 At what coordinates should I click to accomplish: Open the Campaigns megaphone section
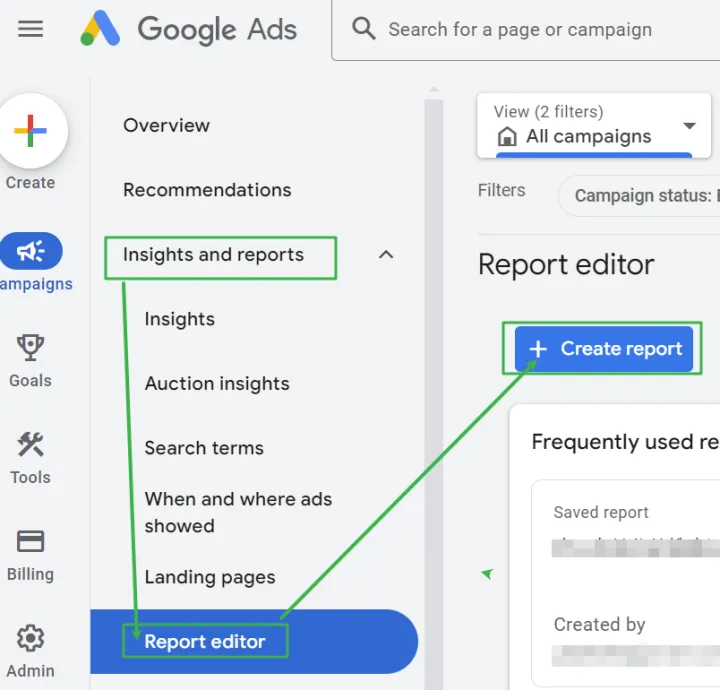31,251
